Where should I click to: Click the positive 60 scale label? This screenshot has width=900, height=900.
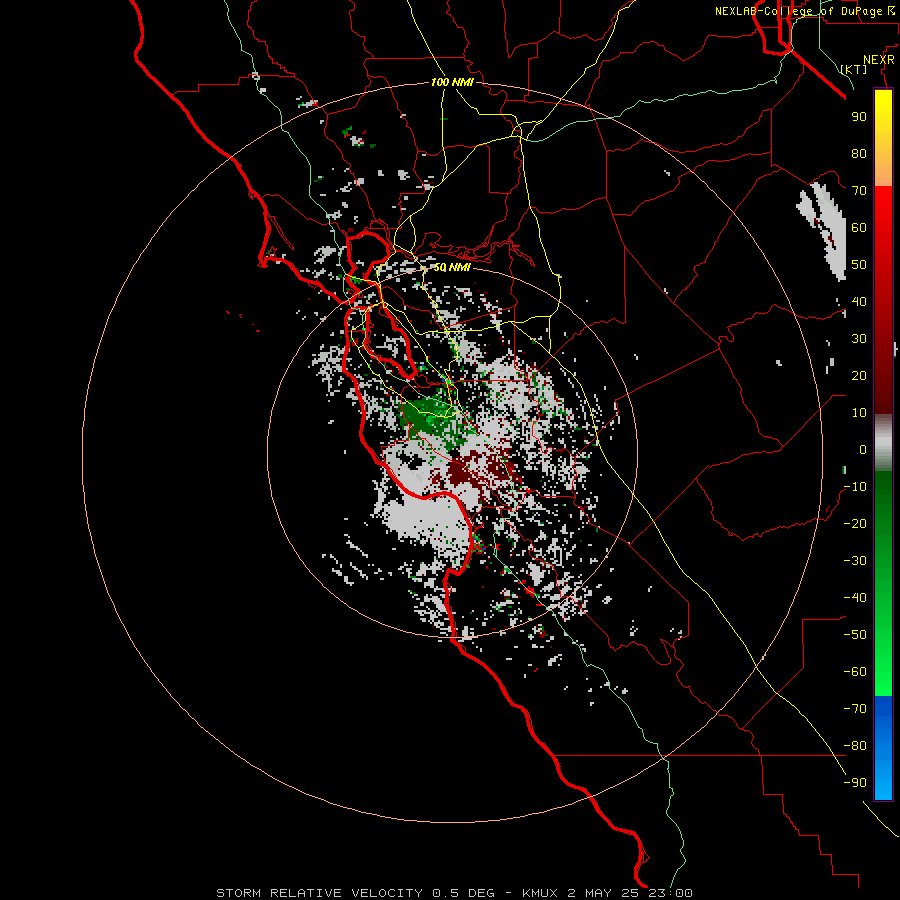tap(859, 228)
